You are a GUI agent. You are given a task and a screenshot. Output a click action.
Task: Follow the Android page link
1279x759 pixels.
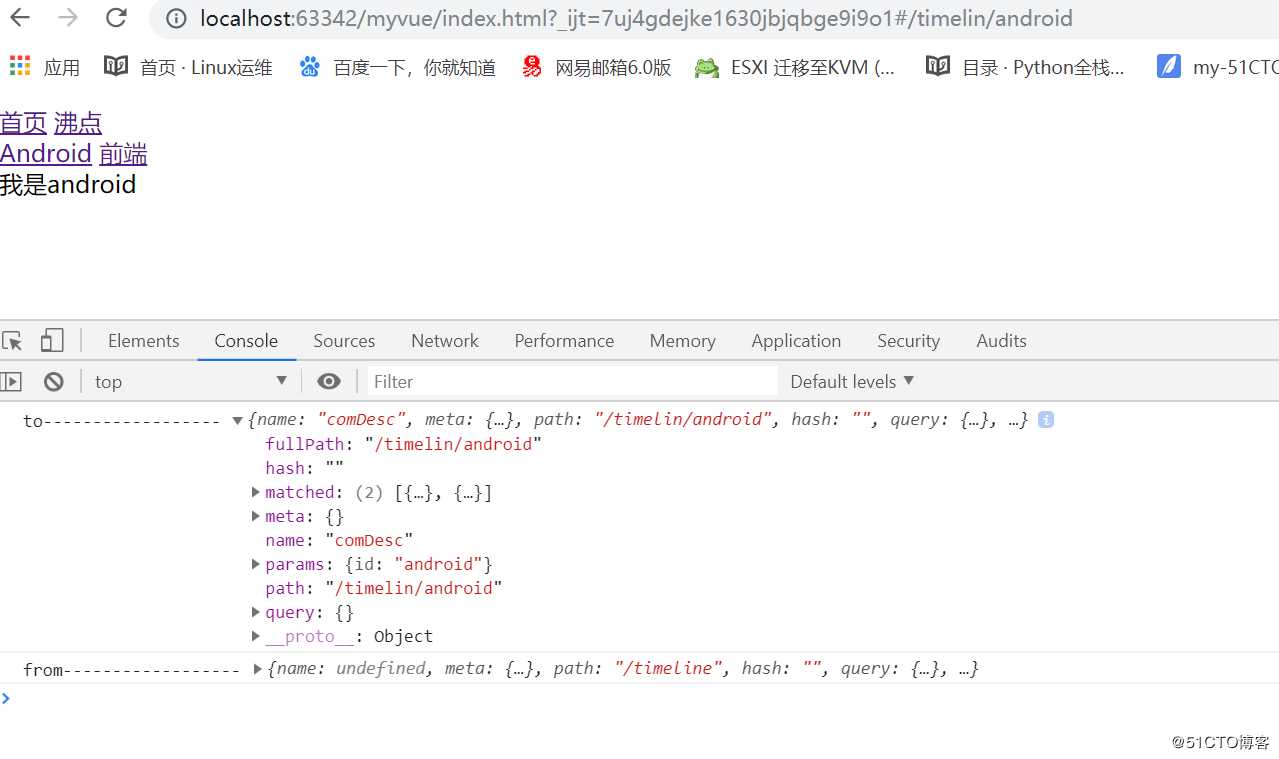(46, 153)
